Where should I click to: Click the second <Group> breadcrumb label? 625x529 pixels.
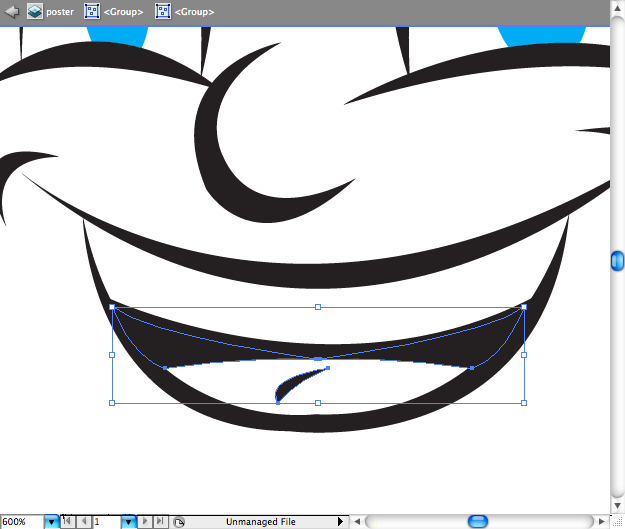point(195,12)
